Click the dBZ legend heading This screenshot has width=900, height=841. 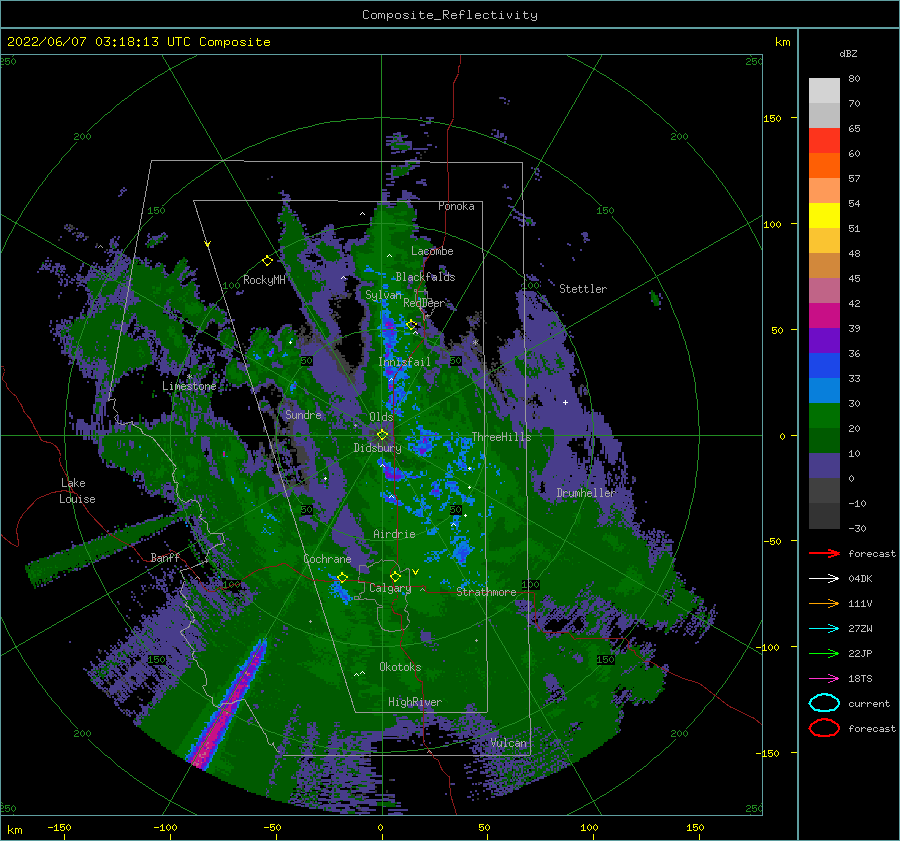pyautogui.click(x=848, y=53)
